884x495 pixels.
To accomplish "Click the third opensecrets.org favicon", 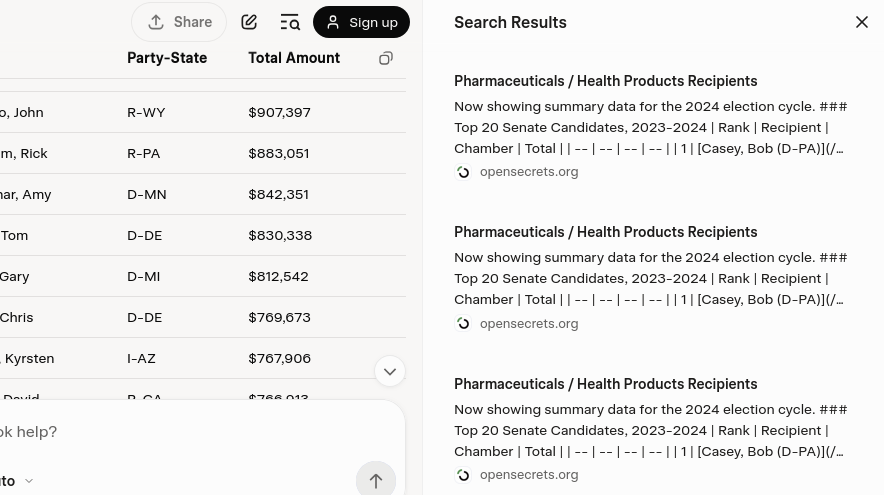I will pos(463,475).
